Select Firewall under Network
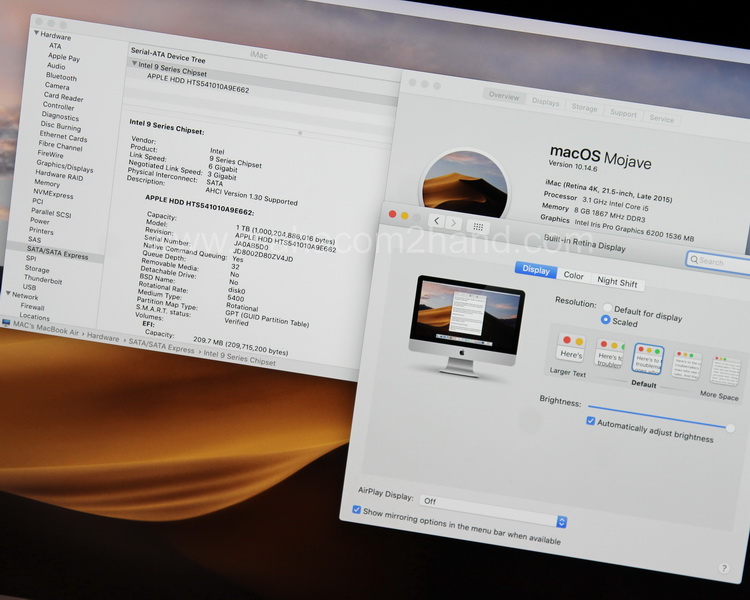750x600 pixels. pos(33,307)
